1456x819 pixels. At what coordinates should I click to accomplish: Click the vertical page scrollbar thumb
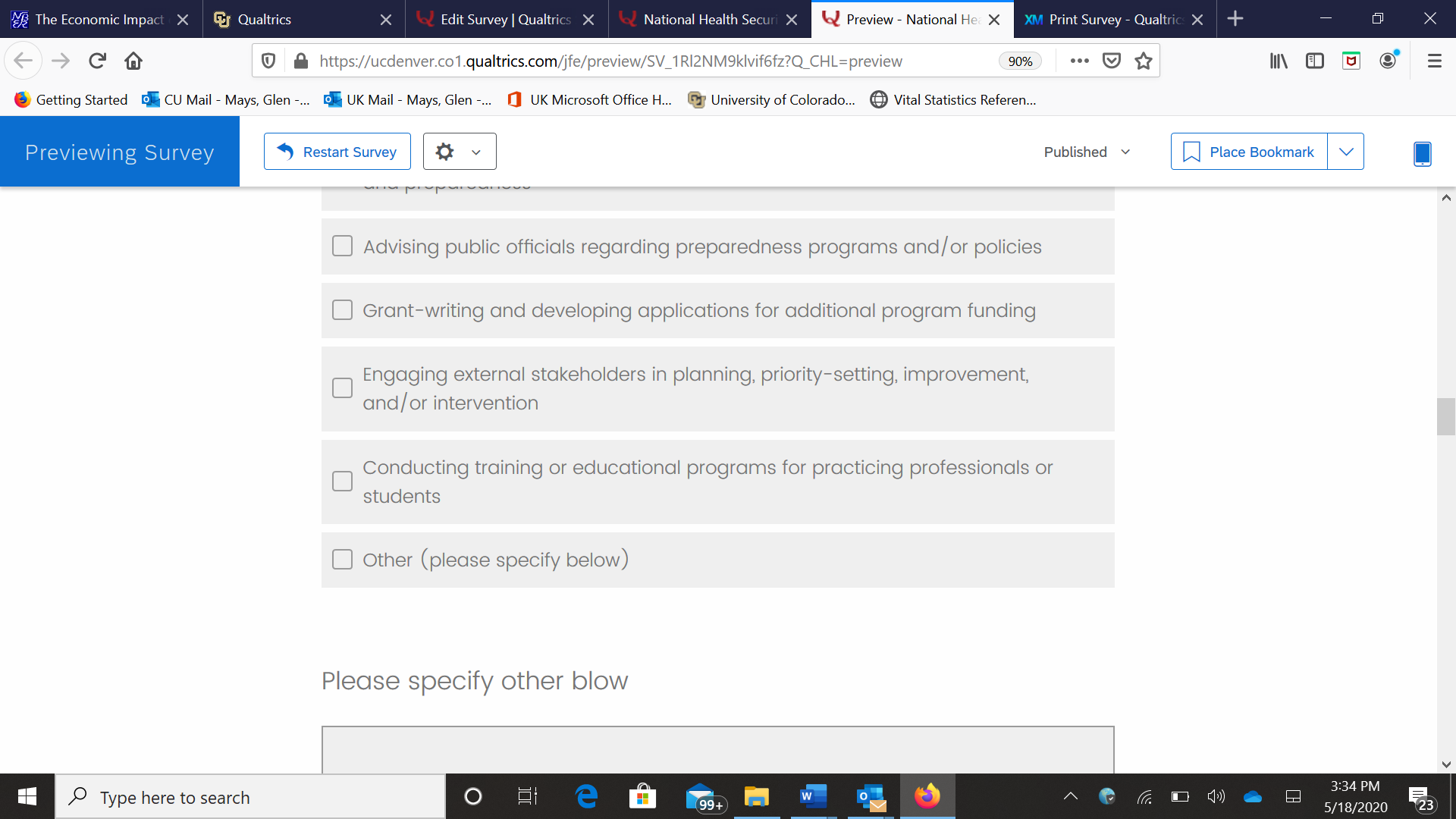coord(1445,416)
